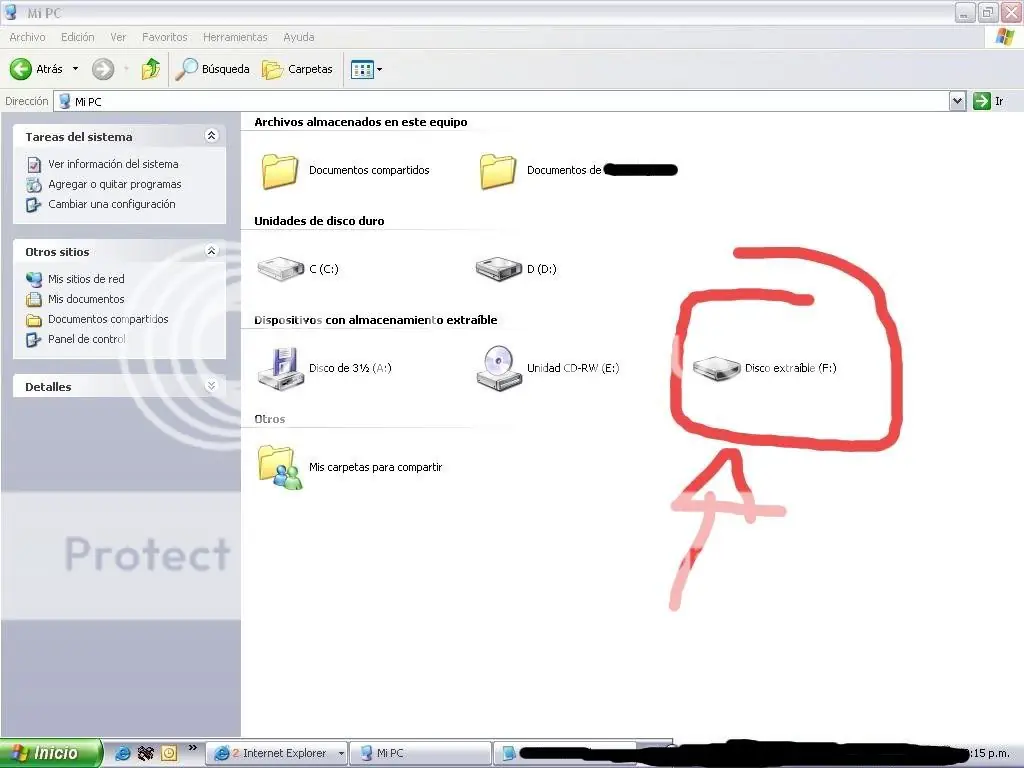Open the Herramientas menu

(x=235, y=37)
